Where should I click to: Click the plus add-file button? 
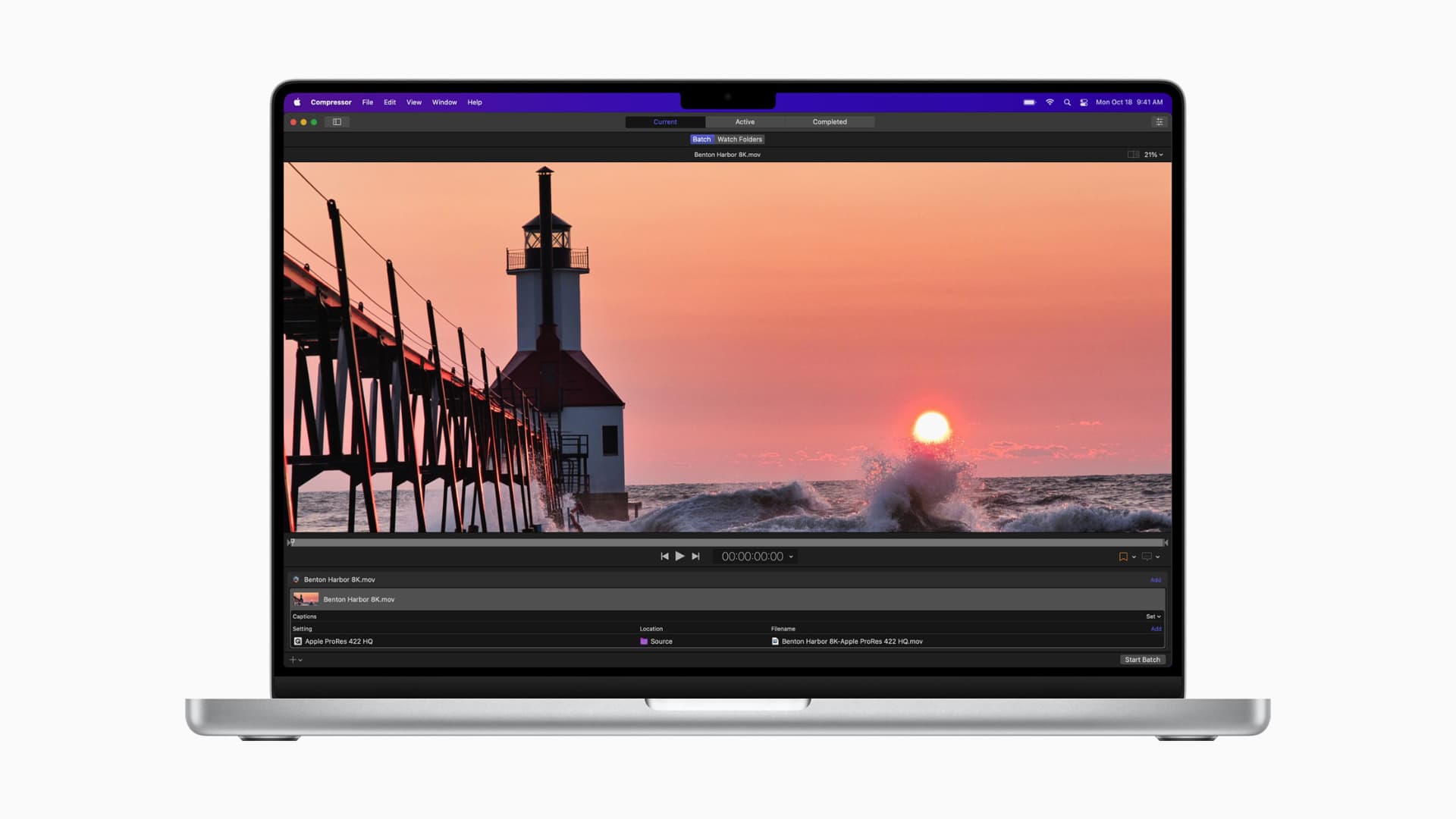293,660
